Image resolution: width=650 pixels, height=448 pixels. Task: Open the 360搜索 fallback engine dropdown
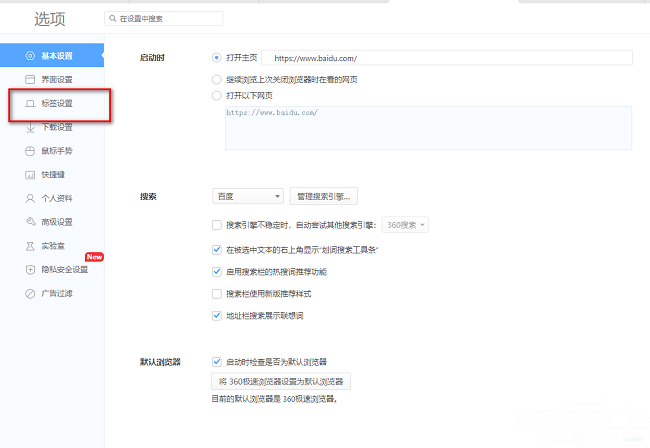tap(405, 225)
